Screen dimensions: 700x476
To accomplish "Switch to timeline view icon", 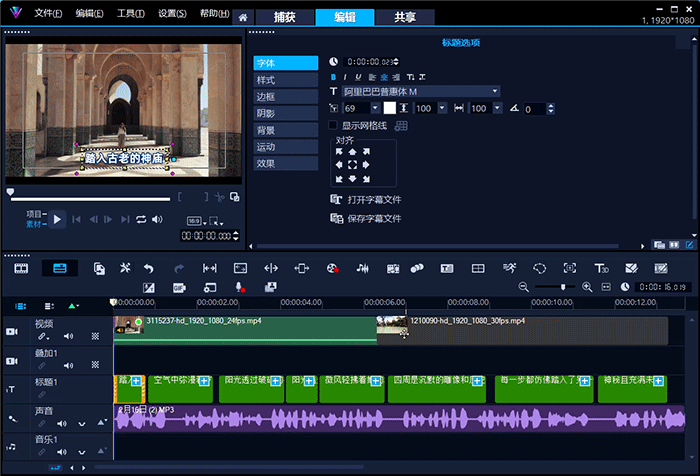I will click(60, 268).
